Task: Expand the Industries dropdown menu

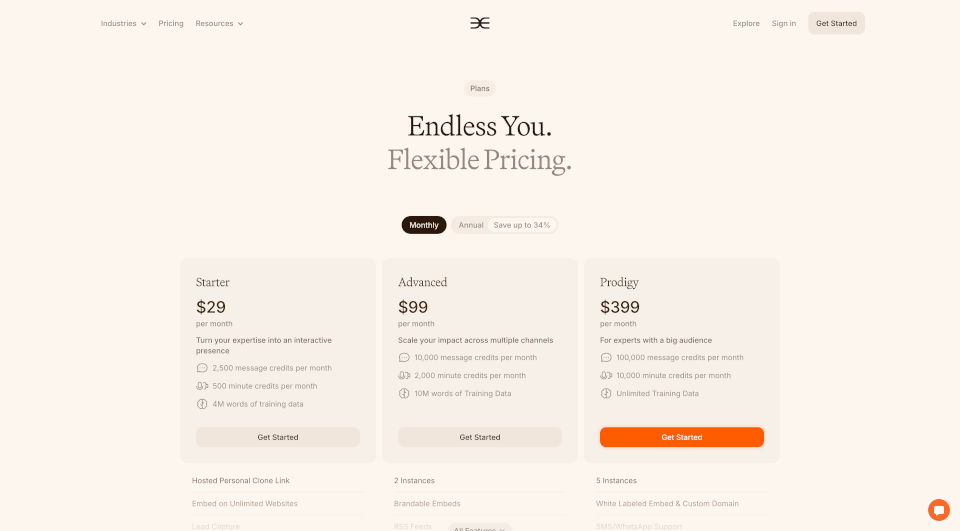Action: pyautogui.click(x=123, y=23)
